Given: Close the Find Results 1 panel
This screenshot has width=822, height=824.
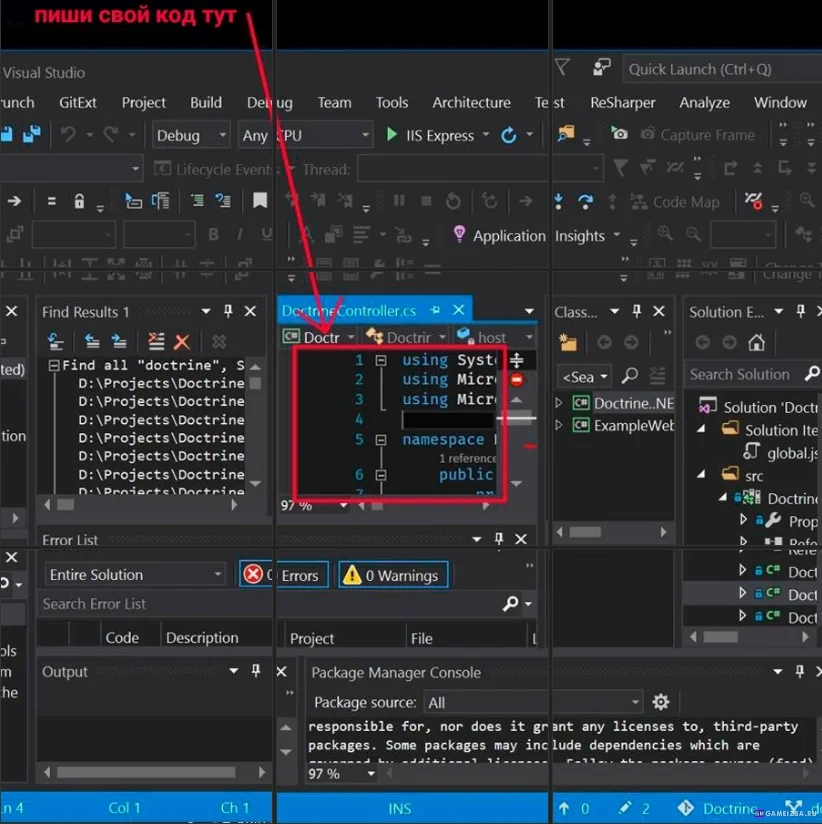Looking at the screenshot, I should (x=250, y=311).
